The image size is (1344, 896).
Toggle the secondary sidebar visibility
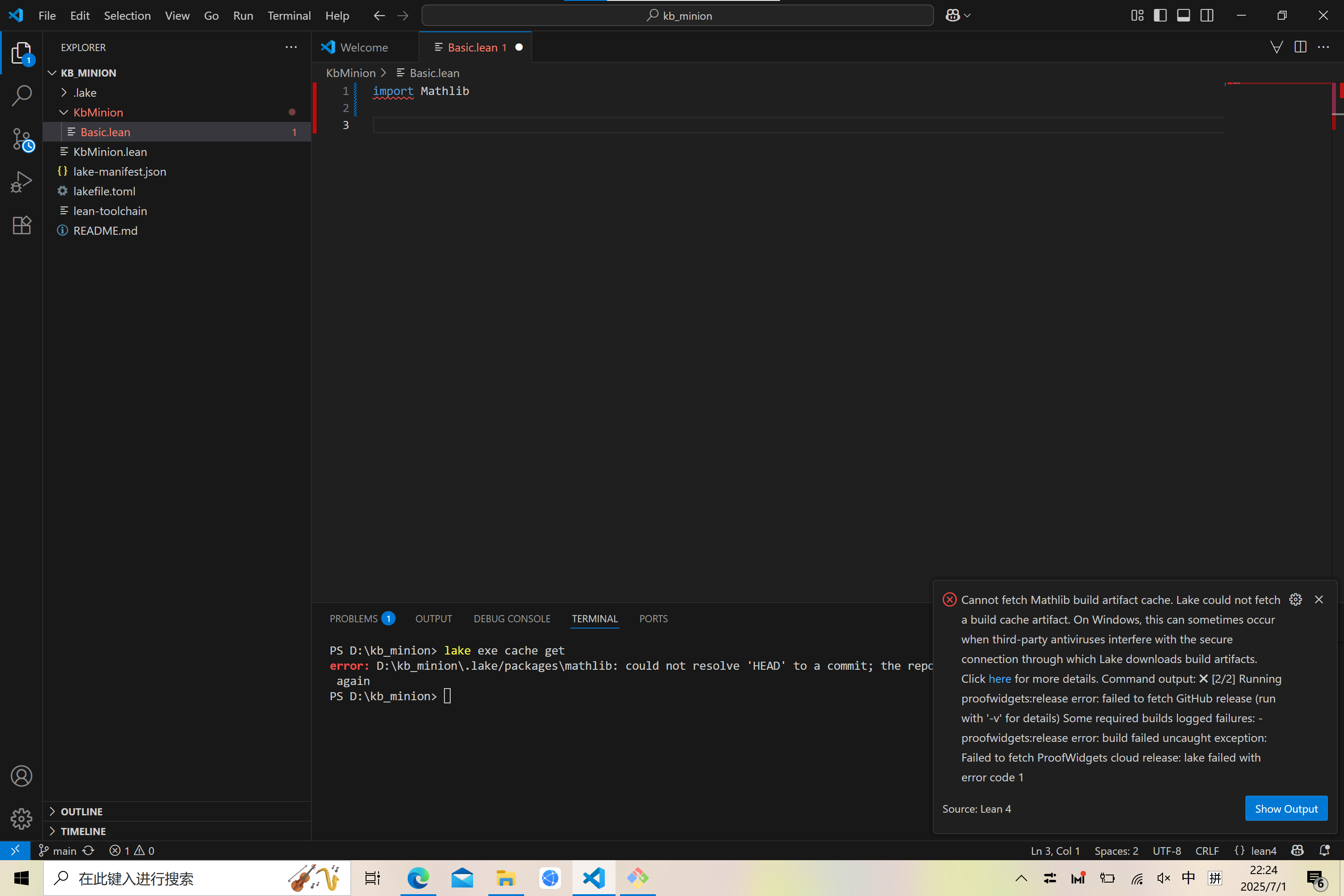point(1207,15)
